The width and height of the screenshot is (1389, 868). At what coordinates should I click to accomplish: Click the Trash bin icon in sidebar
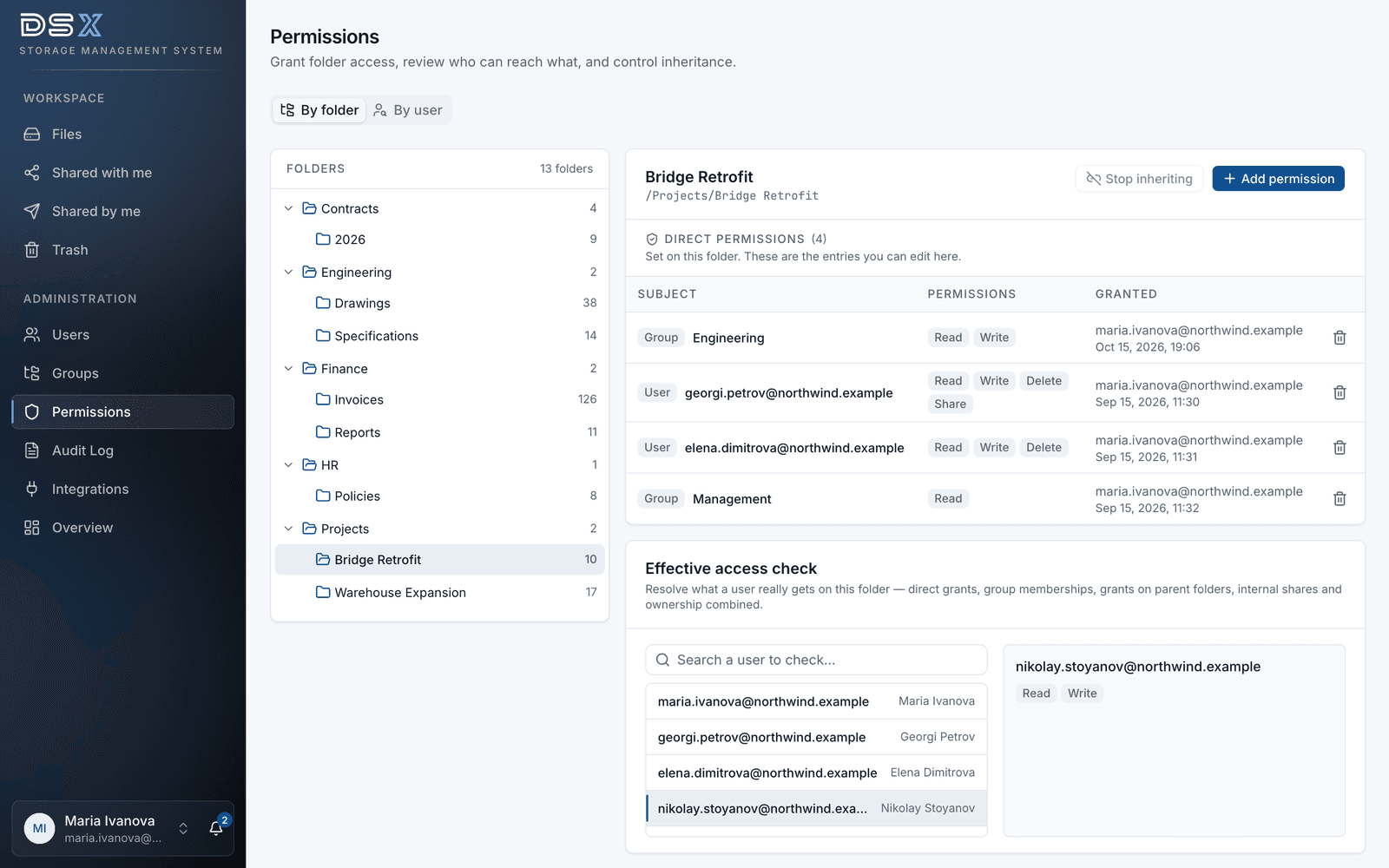[x=32, y=250]
